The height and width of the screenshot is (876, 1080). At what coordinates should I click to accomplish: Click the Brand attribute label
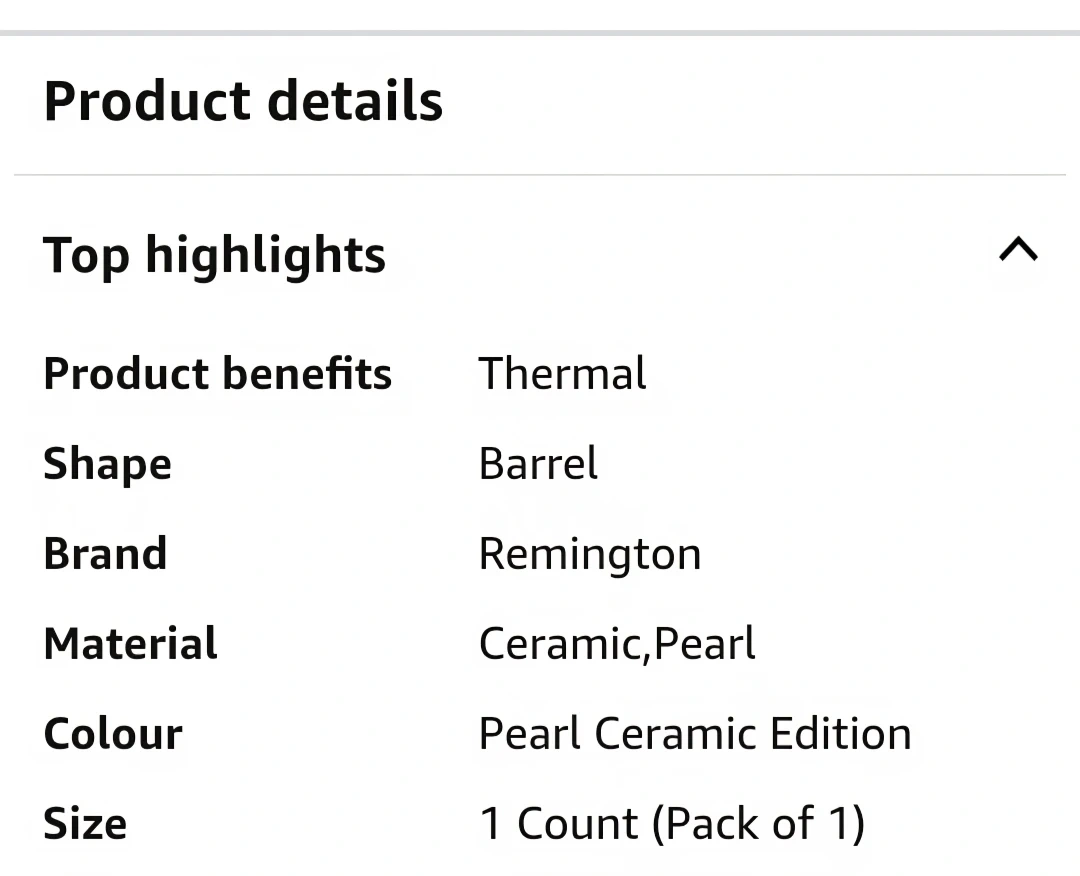[105, 554]
